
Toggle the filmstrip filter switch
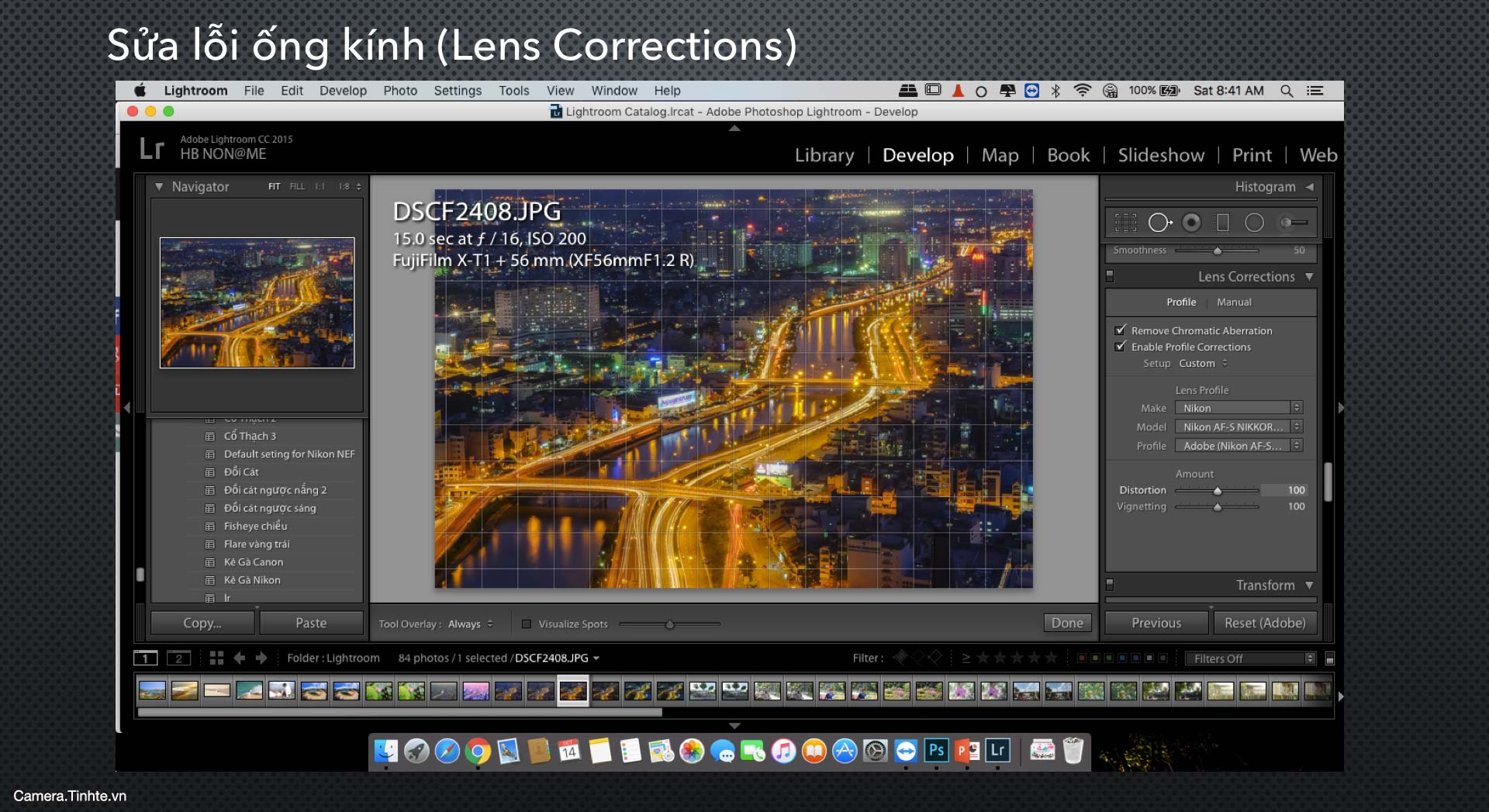click(1330, 658)
